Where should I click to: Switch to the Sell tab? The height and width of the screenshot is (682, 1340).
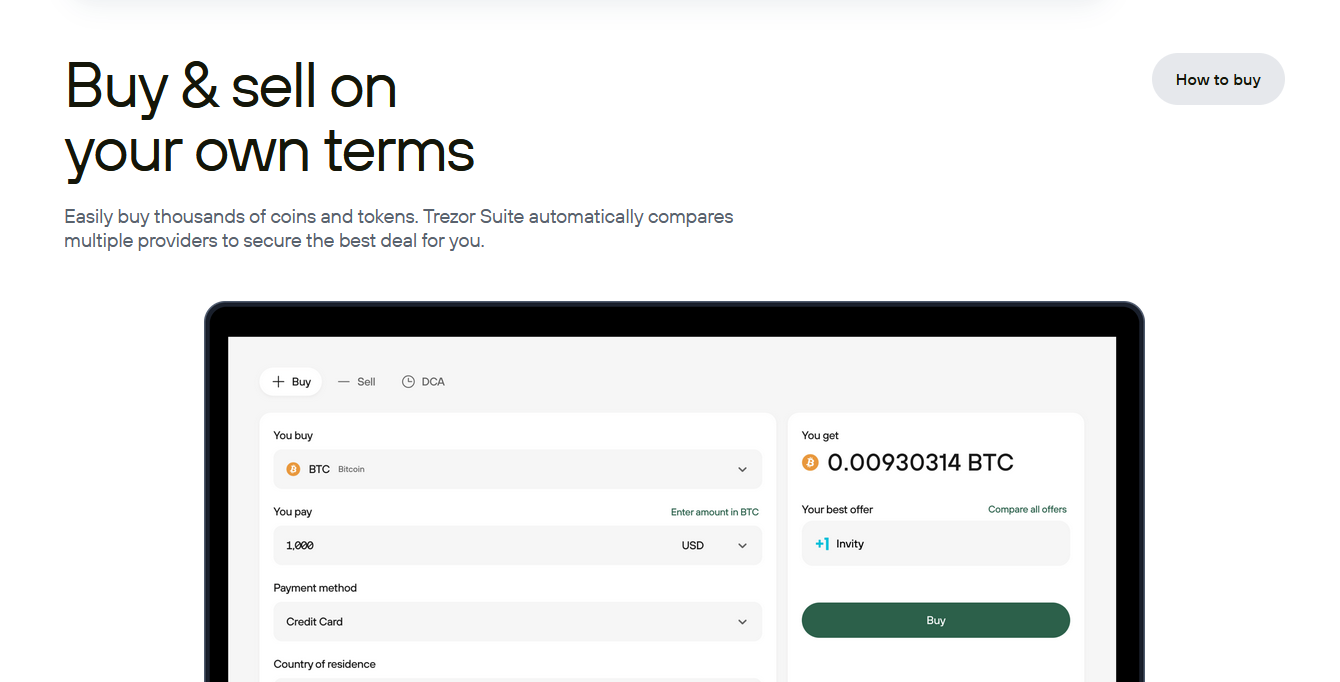(357, 382)
